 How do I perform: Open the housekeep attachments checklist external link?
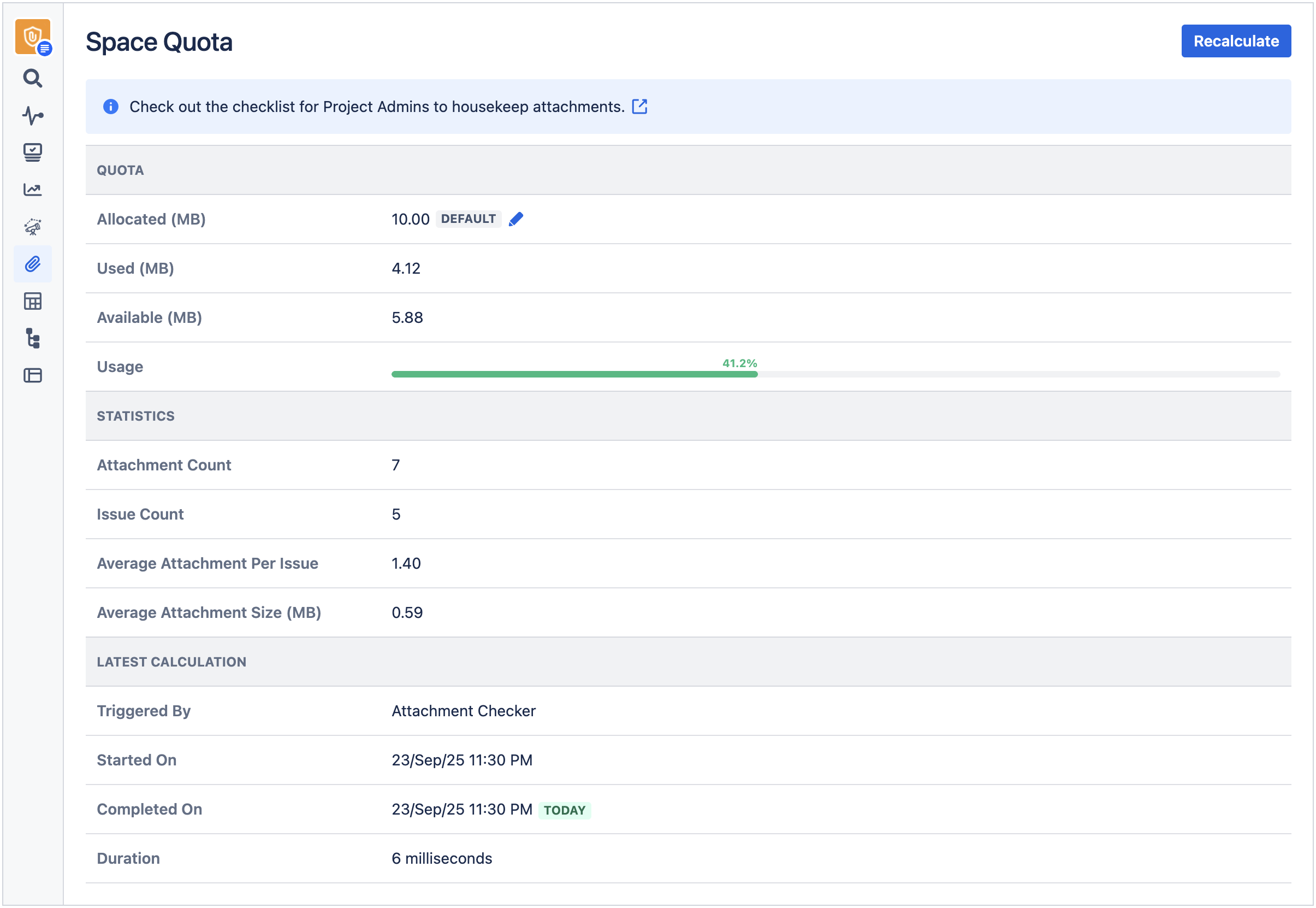click(x=639, y=107)
